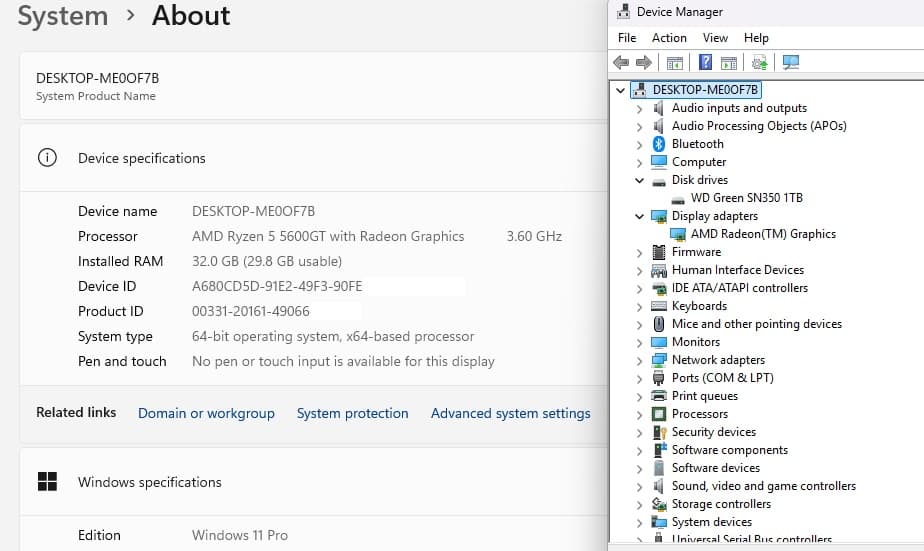This screenshot has width=924, height=551.
Task: Click the Back arrow in Device Manager toolbar
Action: click(621, 62)
